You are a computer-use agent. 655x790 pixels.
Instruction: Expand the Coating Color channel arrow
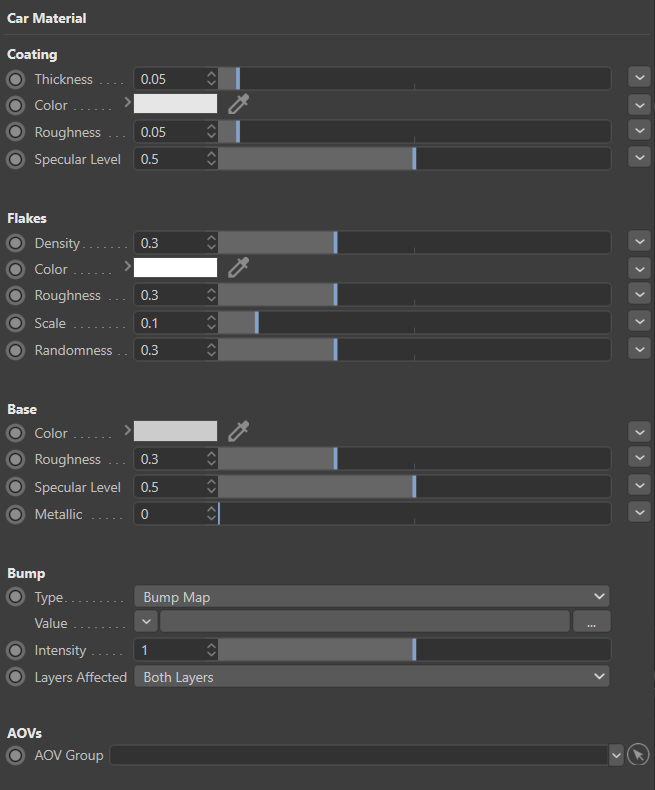pos(127,102)
